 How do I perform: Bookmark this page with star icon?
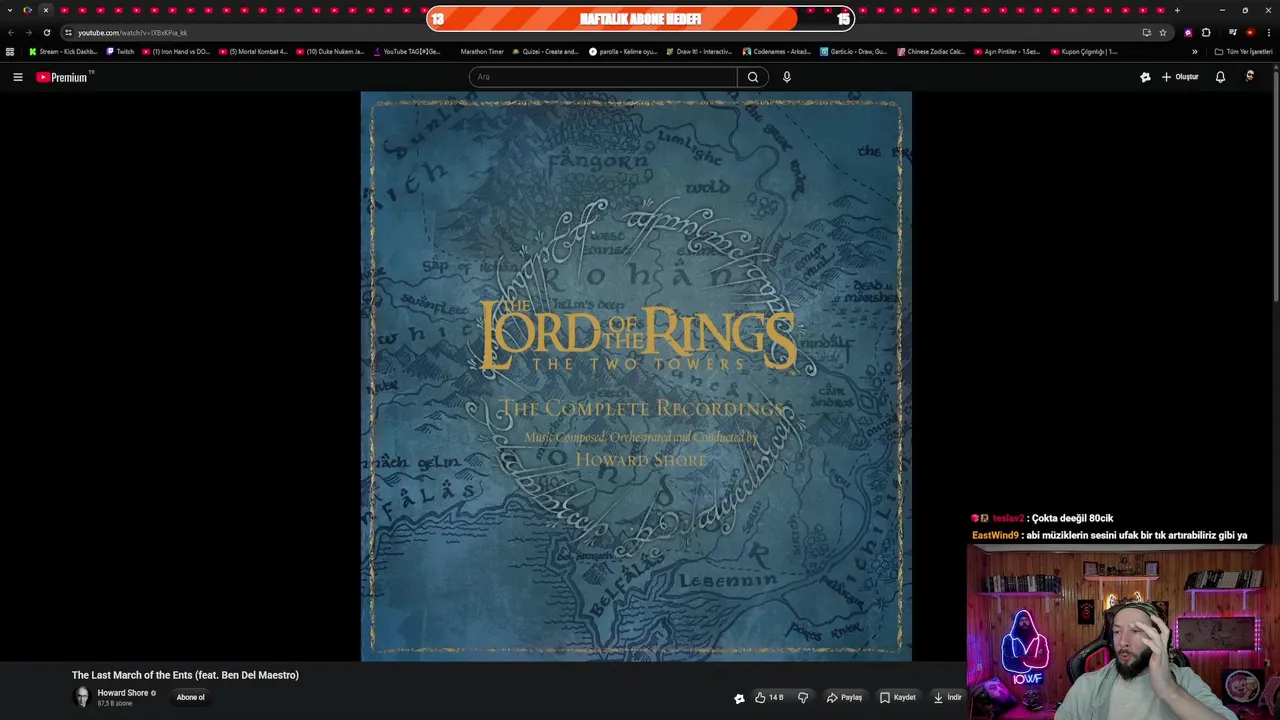[1163, 32]
